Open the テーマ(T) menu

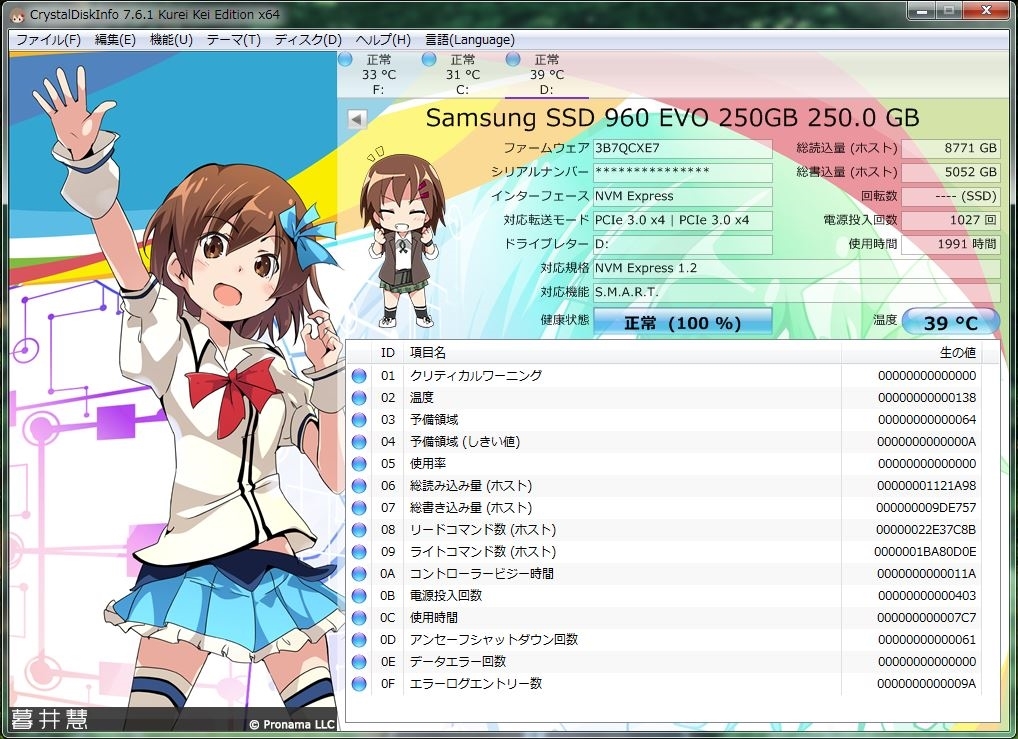[234, 40]
